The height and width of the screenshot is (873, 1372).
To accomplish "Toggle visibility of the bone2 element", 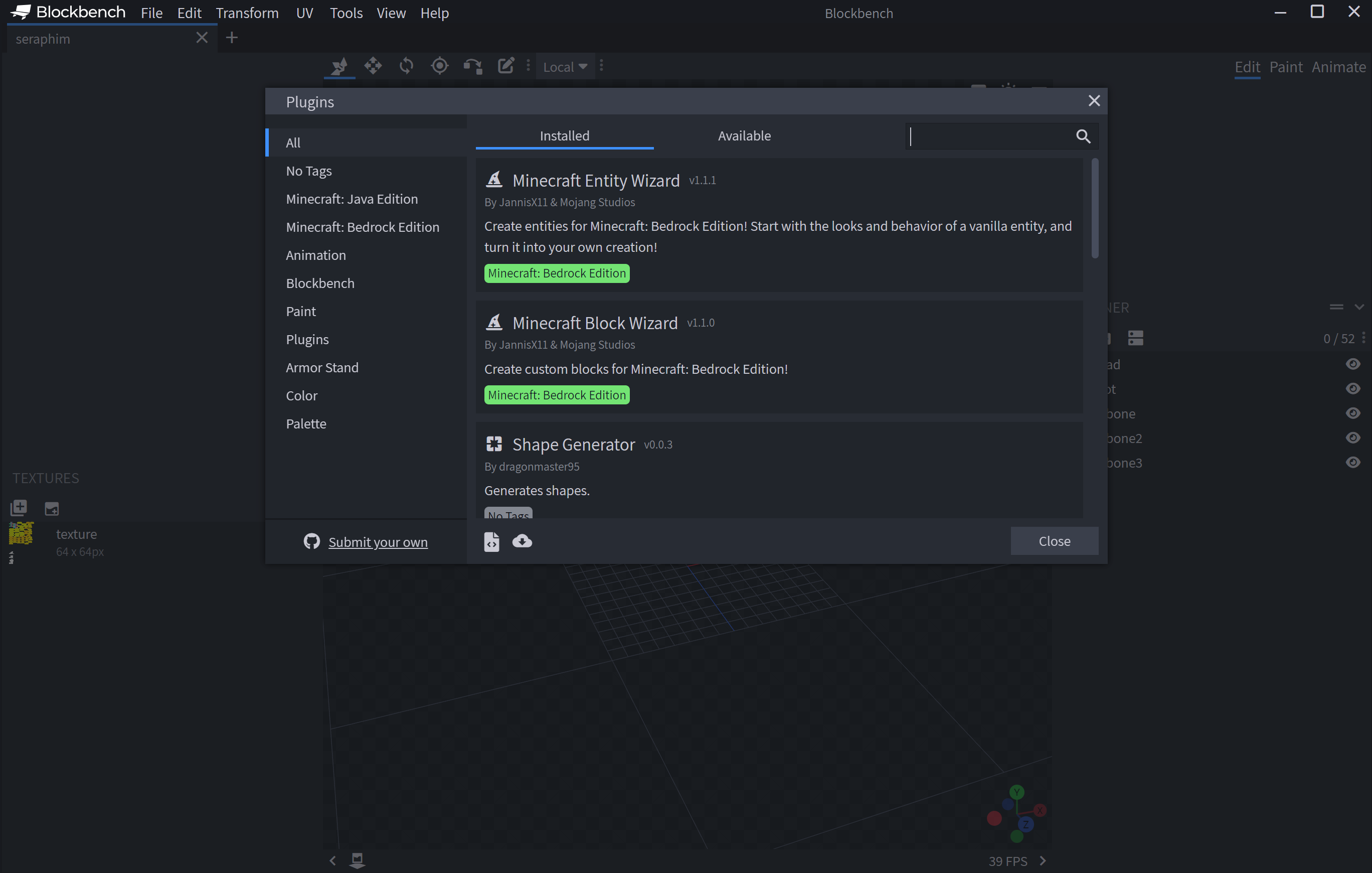I will 1353,438.
